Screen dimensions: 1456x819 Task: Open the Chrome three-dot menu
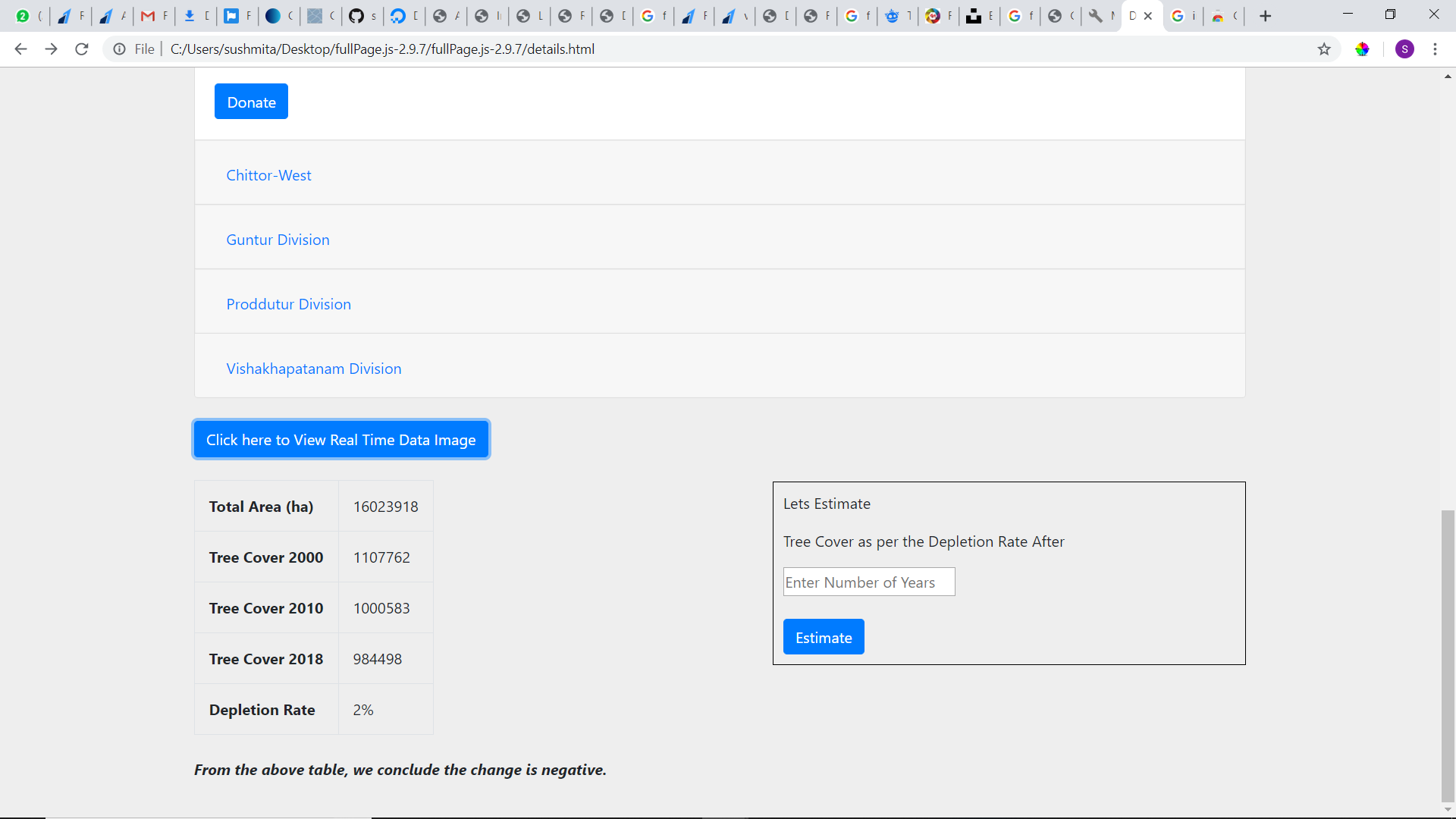1435,49
